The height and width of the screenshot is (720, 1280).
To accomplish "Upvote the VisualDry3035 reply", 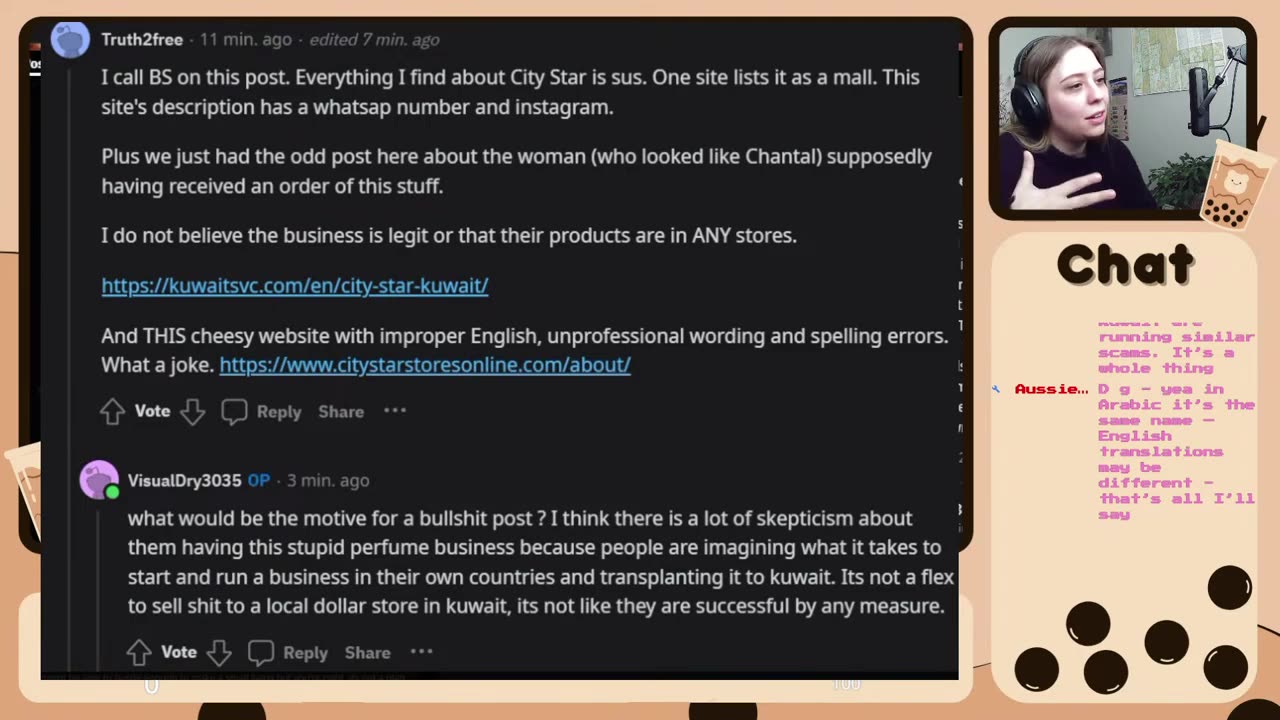I will click(x=139, y=652).
